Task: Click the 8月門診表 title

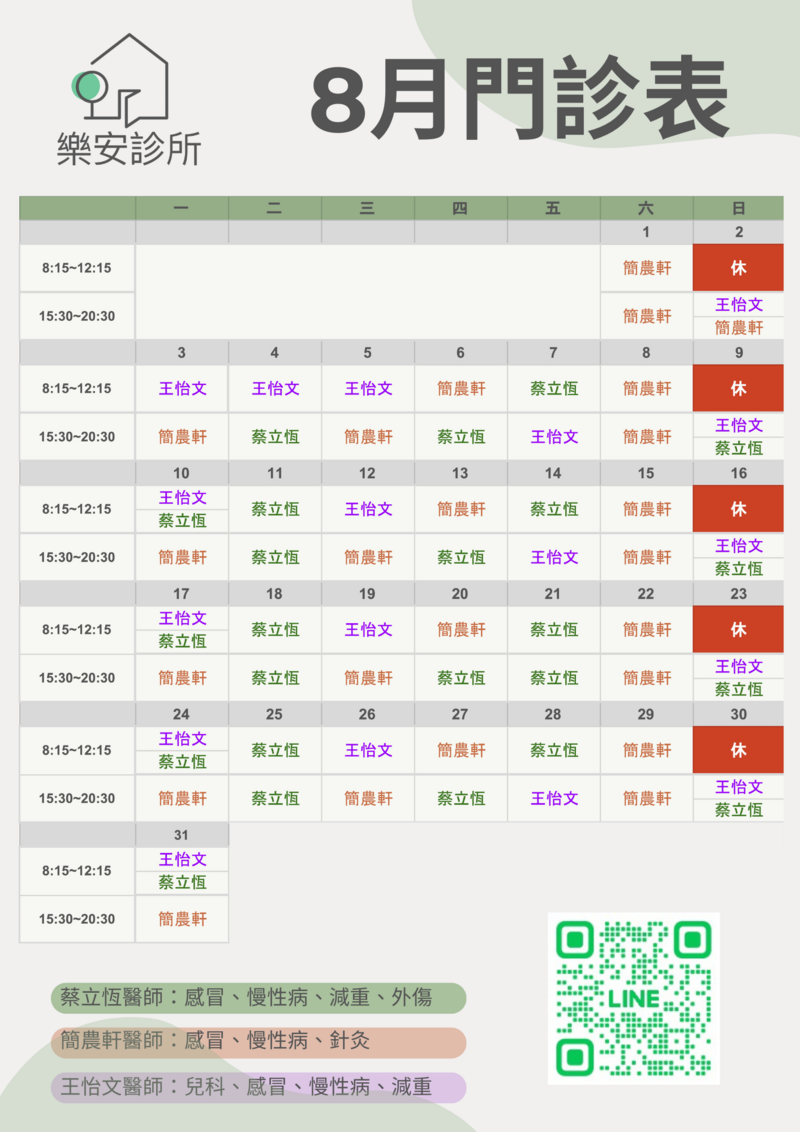Action: point(520,99)
